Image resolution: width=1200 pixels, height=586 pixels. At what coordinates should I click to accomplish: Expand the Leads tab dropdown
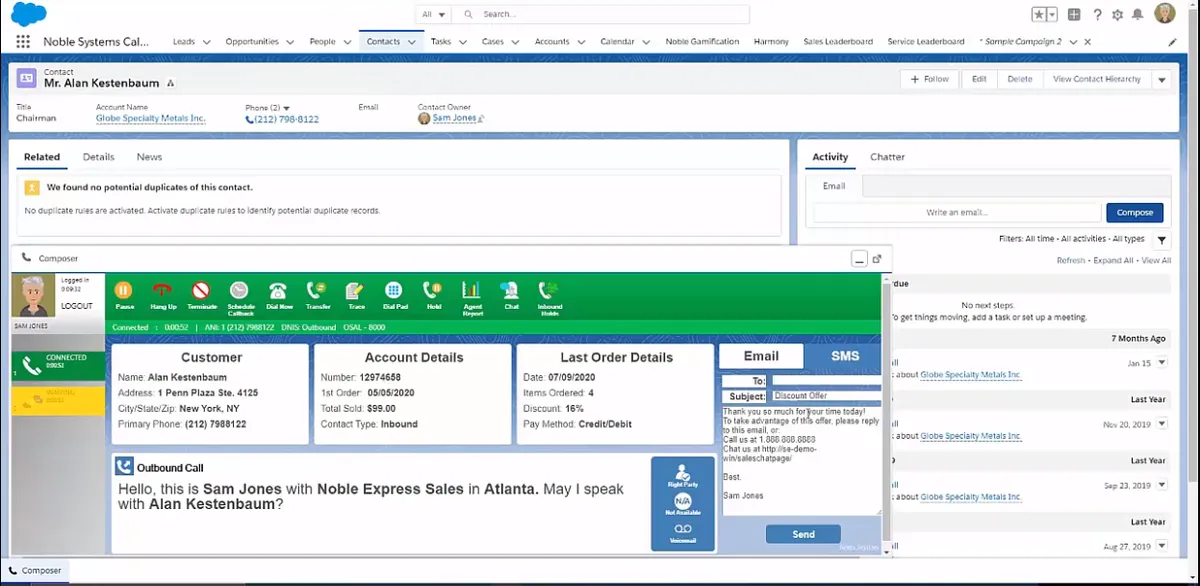pos(207,42)
